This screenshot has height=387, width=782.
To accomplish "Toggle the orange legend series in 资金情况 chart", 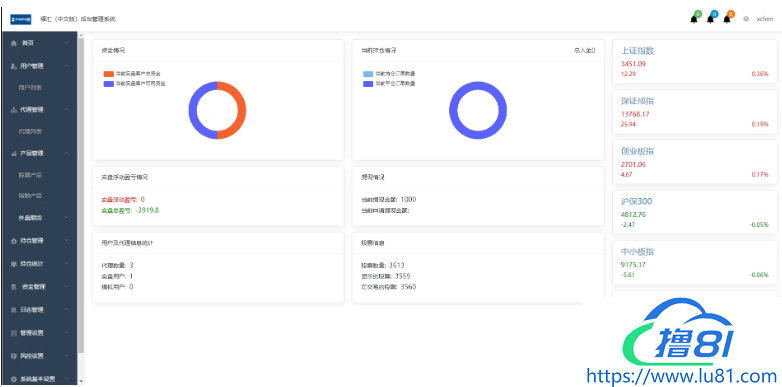I will tap(109, 73).
